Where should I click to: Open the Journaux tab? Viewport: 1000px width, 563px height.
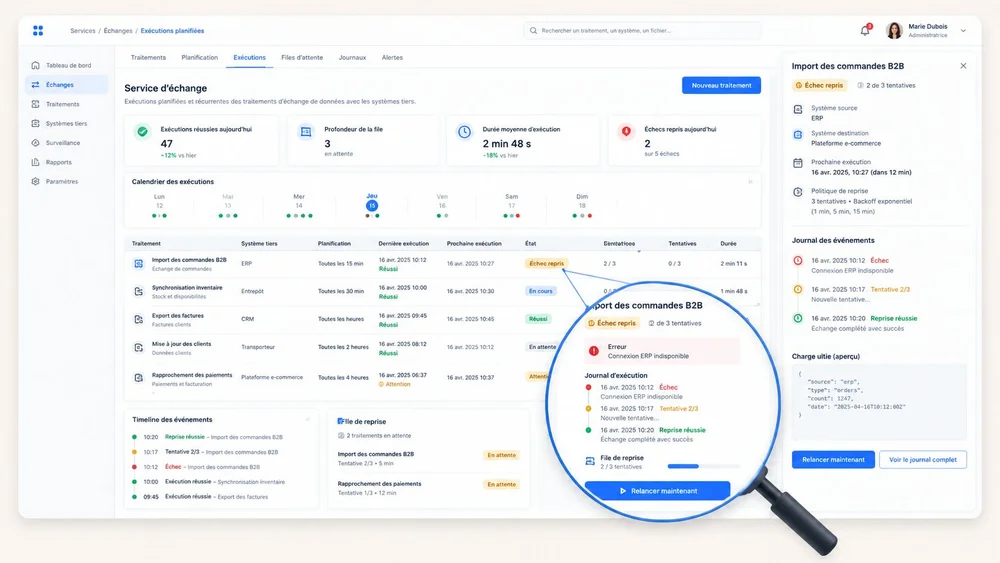tap(352, 57)
